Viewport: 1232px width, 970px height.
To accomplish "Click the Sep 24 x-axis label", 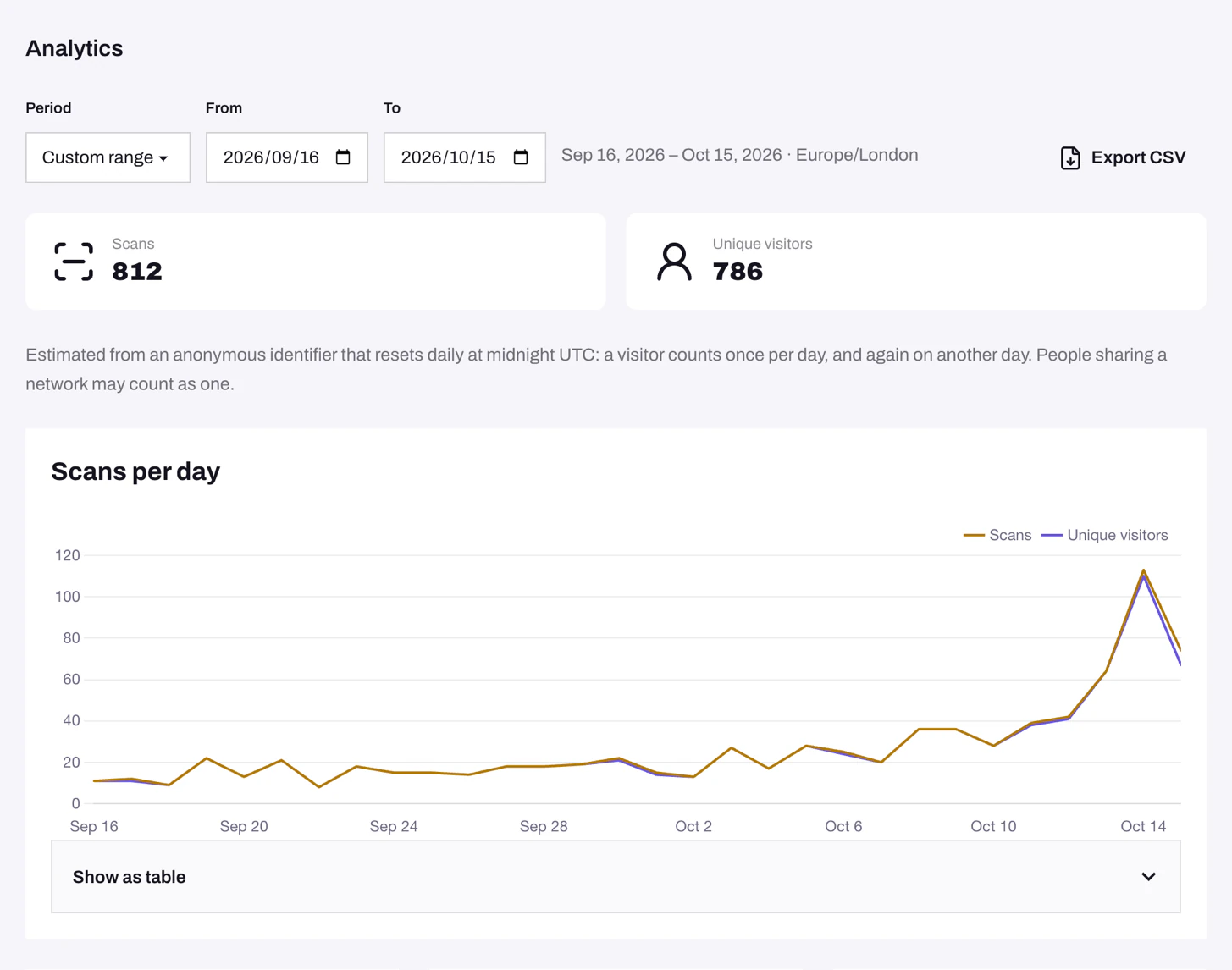I will [x=394, y=826].
